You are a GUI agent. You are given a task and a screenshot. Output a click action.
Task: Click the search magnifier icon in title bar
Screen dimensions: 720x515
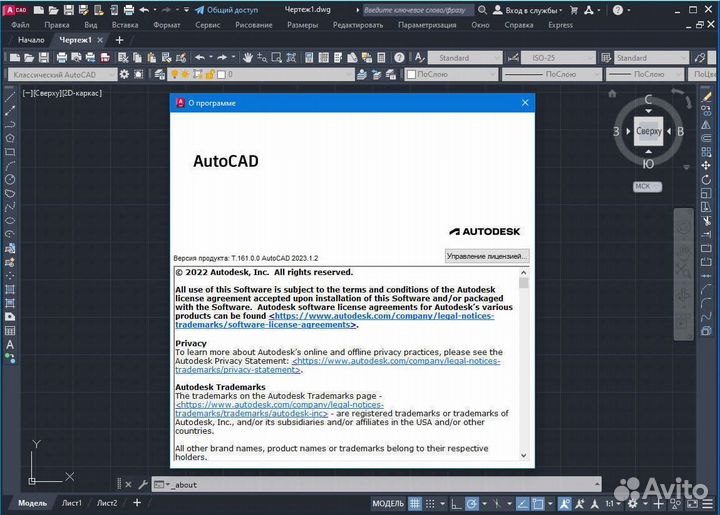coord(482,10)
